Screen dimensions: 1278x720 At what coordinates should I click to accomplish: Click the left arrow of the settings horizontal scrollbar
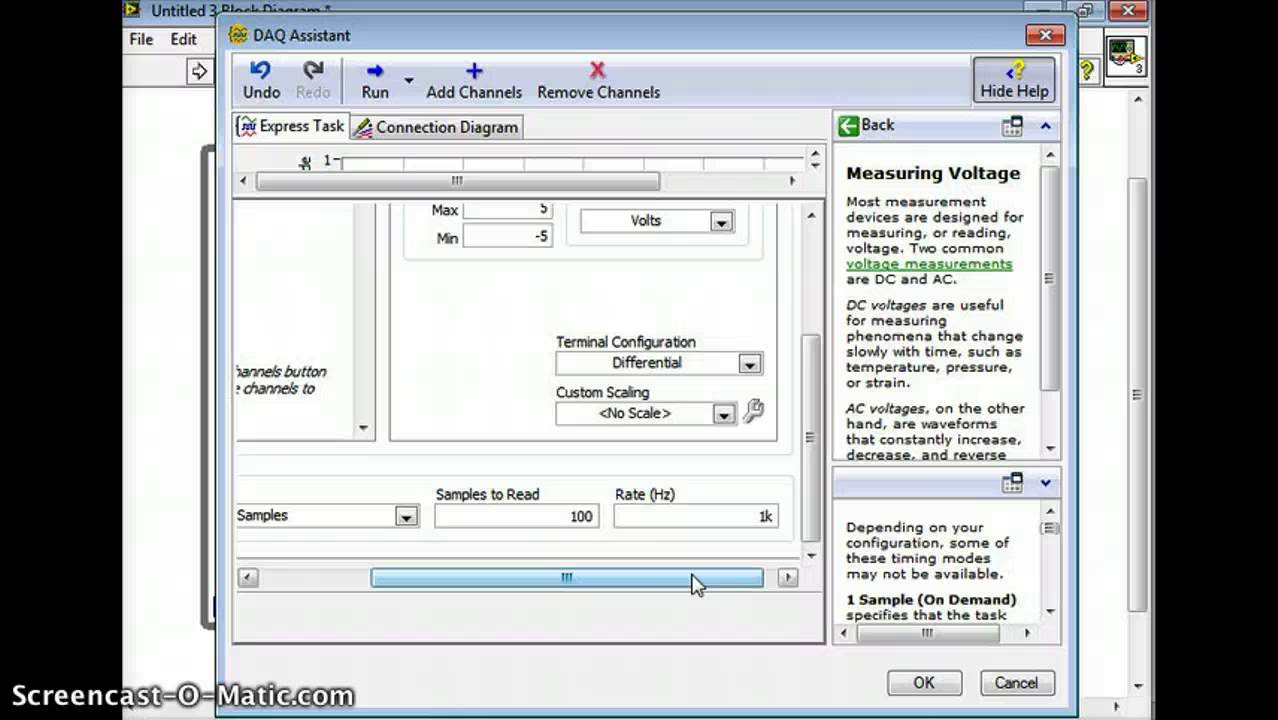tap(248, 578)
